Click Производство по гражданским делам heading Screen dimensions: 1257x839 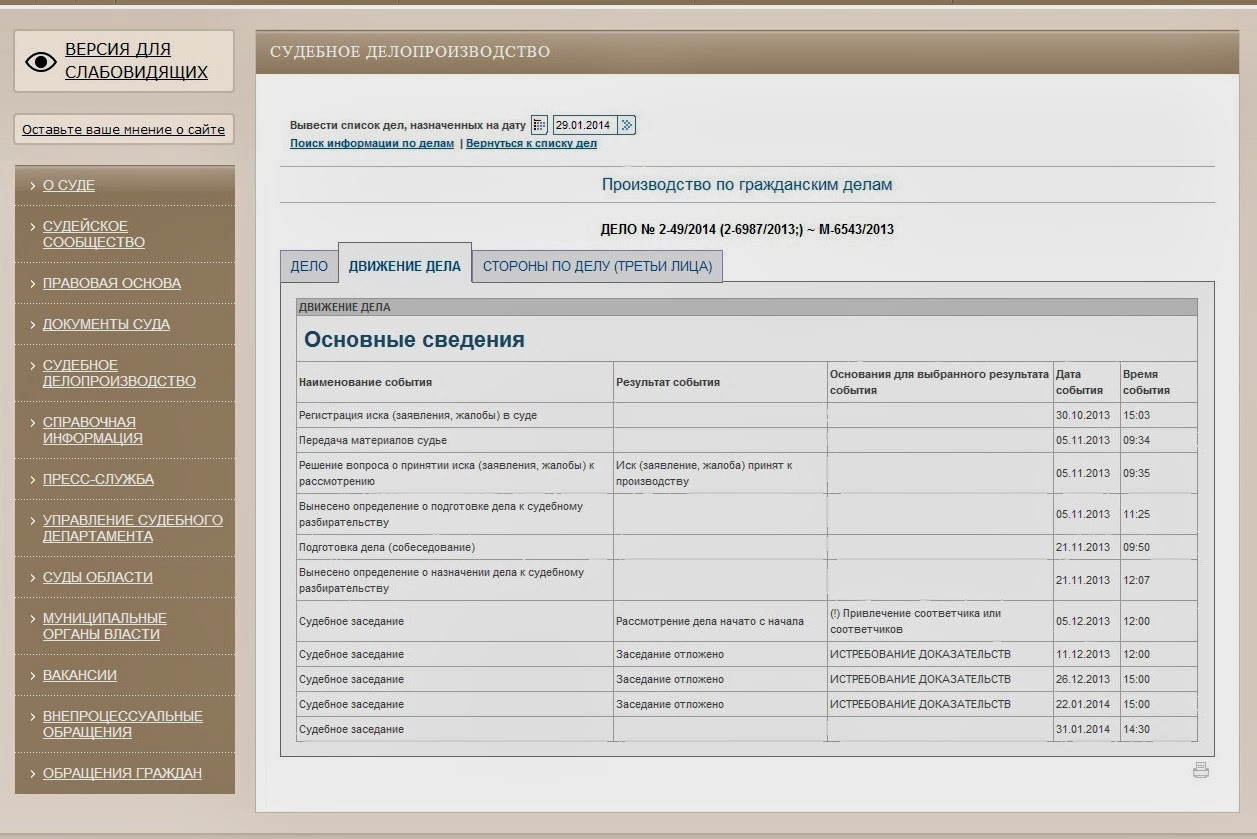(x=747, y=185)
